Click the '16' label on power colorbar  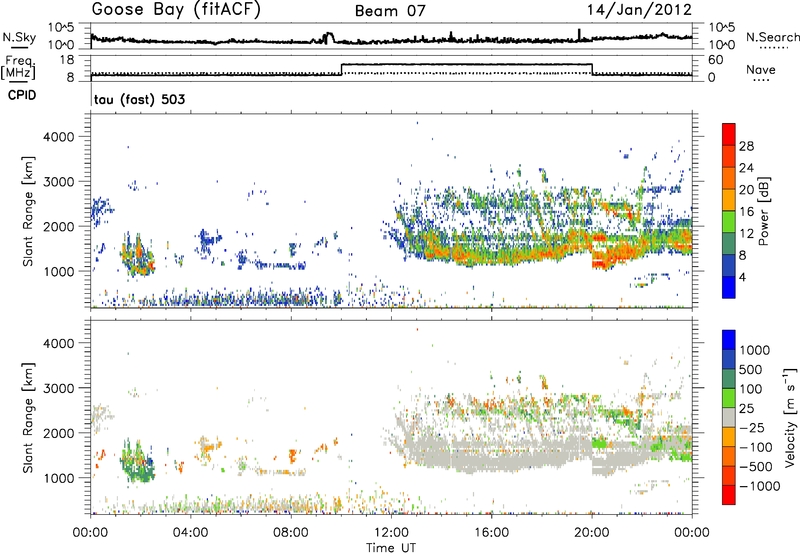pyautogui.click(x=746, y=212)
